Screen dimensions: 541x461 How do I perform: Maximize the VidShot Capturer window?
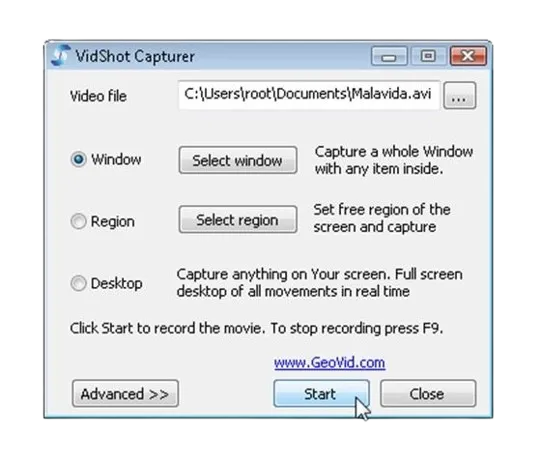point(428,56)
